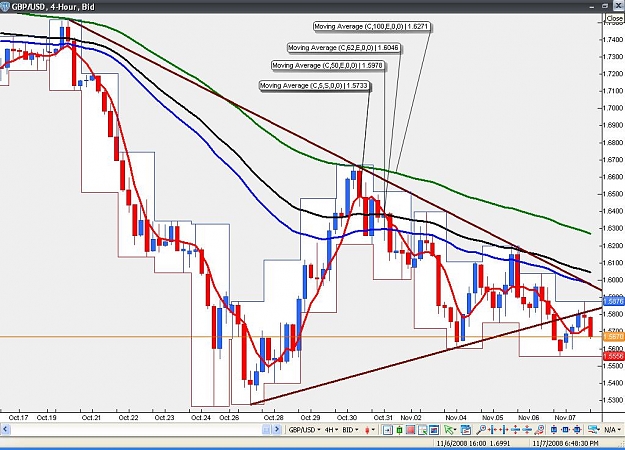Viewport: 625px width, 450px height.
Task: Click the 1.6500 price axis label
Action: pyautogui.click(x=614, y=194)
